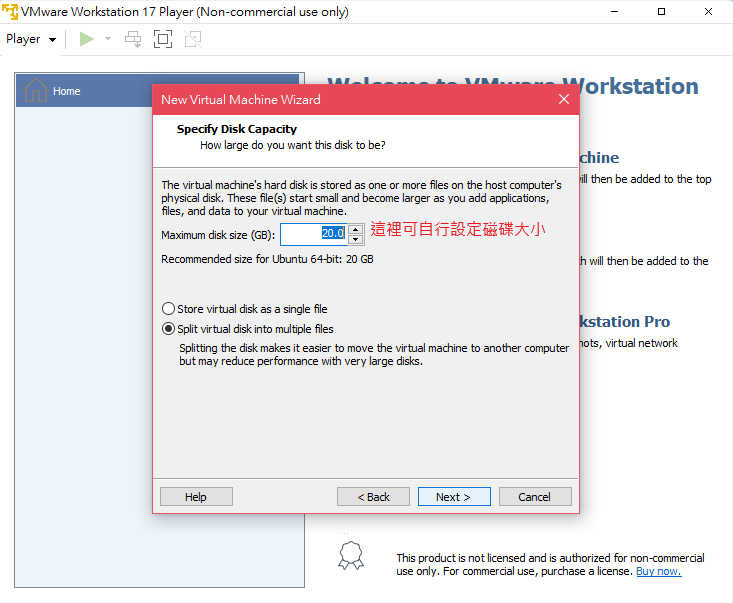Click the Specify Disk Capacity heading
The width and height of the screenshot is (733, 603).
point(237,129)
